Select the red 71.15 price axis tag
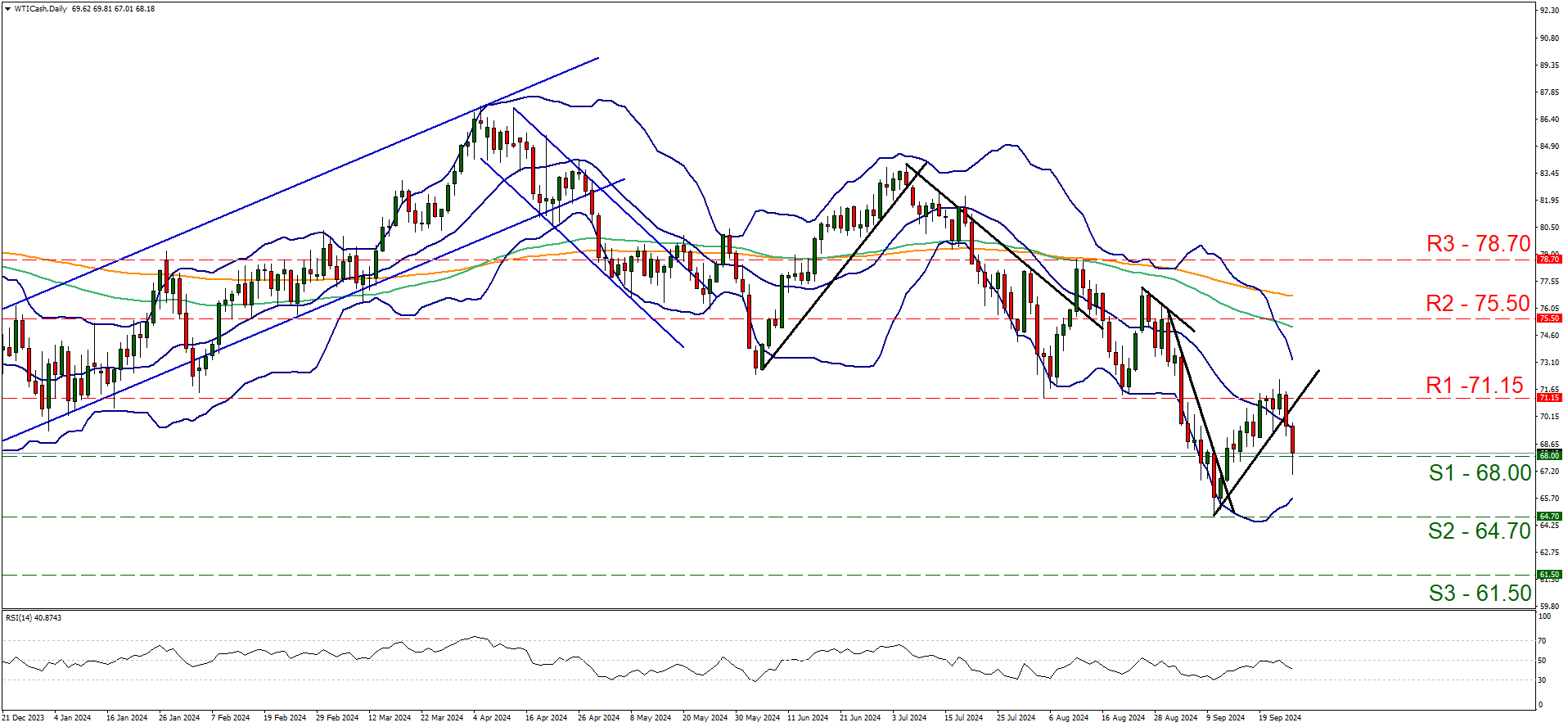Image resolution: width=1568 pixels, height=727 pixels. point(1549,398)
